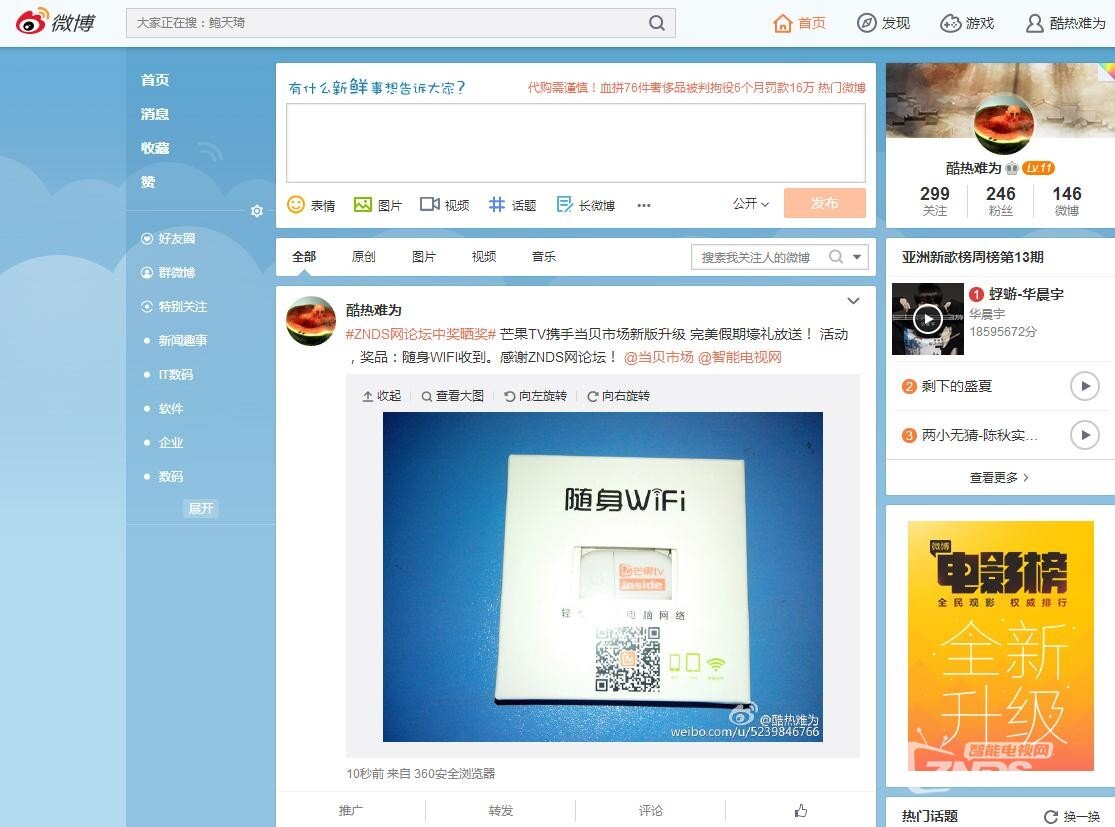Open 游戏 games in top navigation
The image size is (1115, 827).
click(967, 23)
